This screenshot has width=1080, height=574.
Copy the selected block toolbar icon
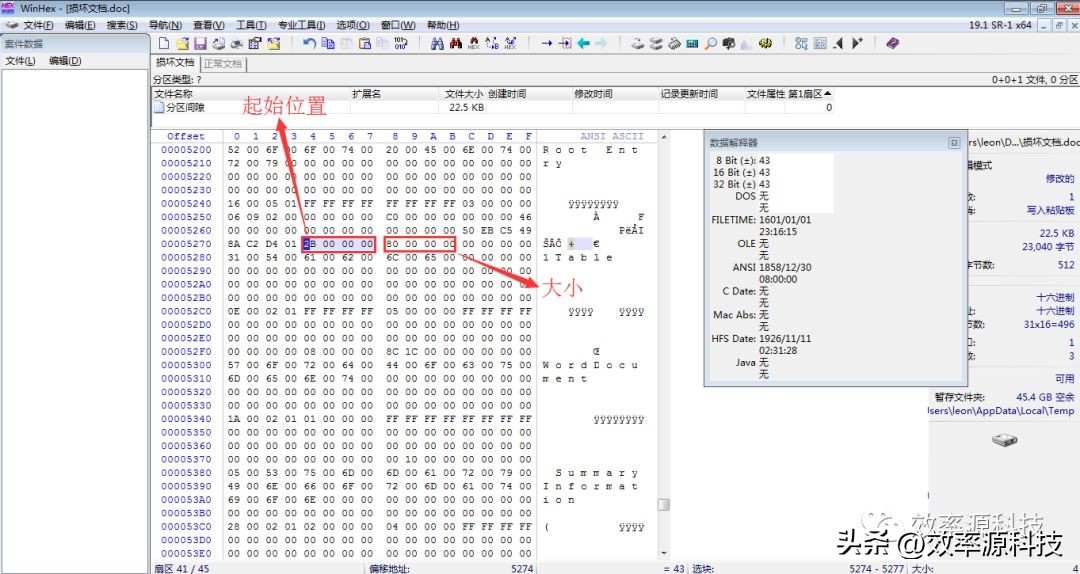click(x=328, y=43)
